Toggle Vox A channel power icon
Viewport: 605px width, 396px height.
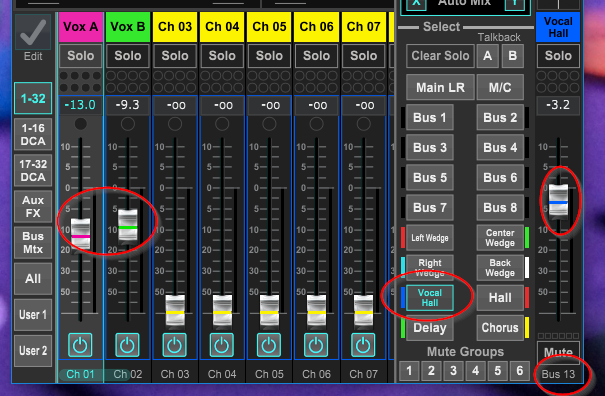tap(80, 345)
